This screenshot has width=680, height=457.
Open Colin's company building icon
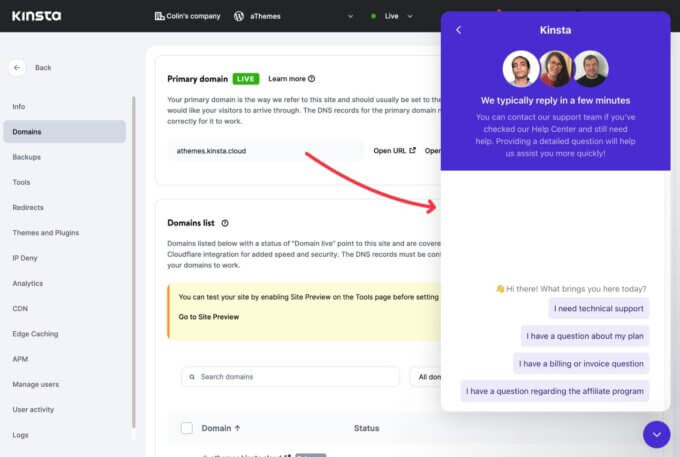(159, 16)
